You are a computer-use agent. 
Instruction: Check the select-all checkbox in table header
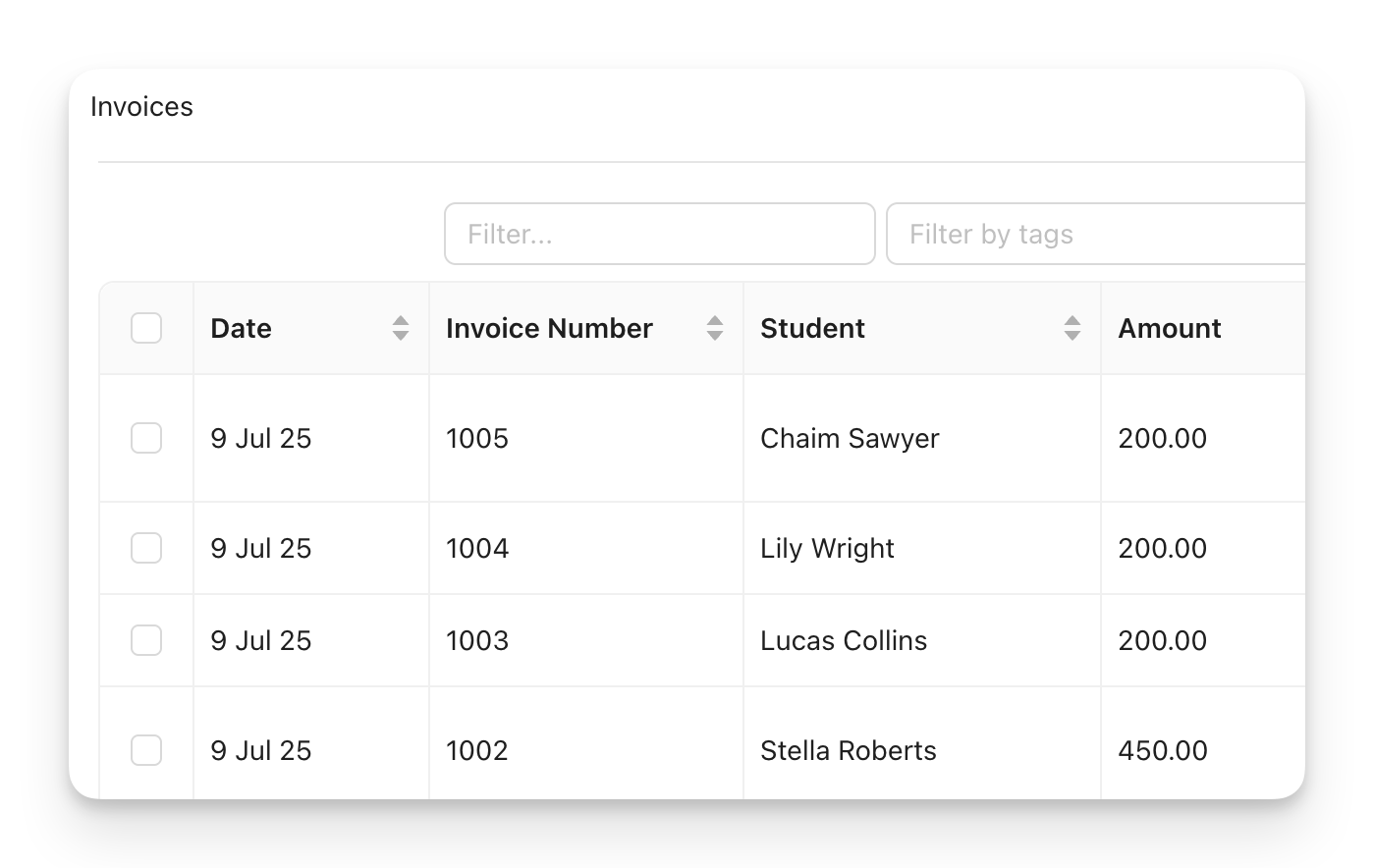click(145, 328)
